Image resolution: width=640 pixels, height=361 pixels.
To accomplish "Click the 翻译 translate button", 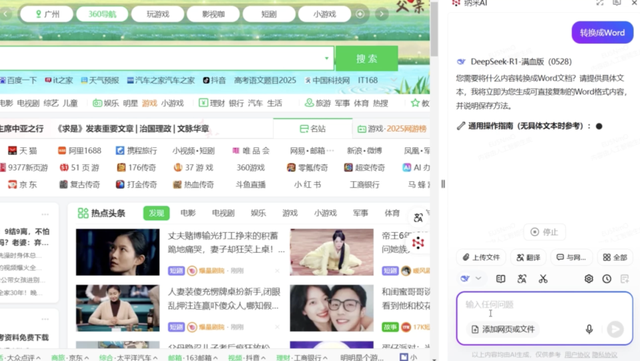I will click(528, 257).
